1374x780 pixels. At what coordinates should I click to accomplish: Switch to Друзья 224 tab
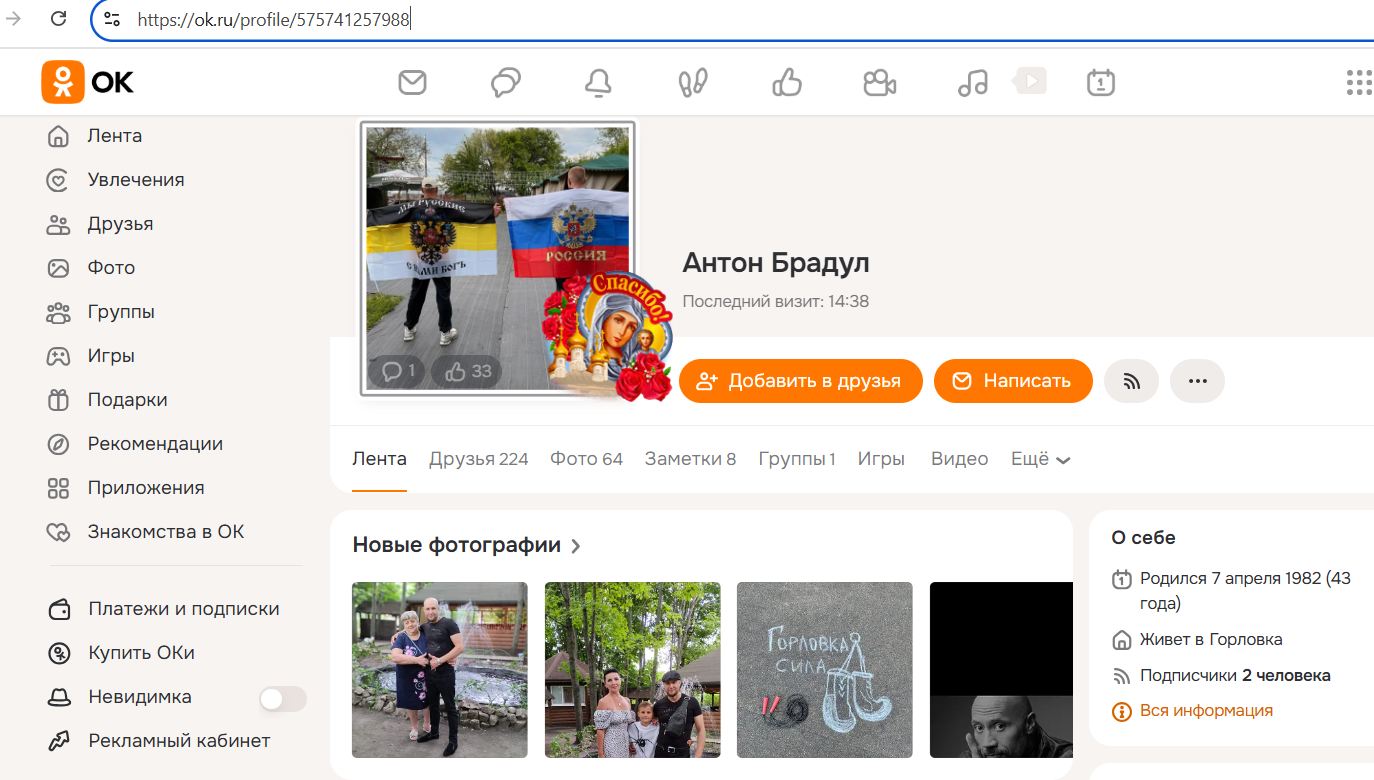pos(478,459)
